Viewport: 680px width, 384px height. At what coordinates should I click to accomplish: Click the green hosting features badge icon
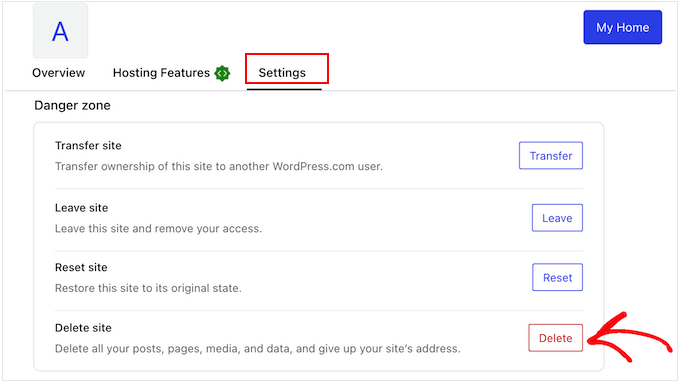(x=222, y=73)
